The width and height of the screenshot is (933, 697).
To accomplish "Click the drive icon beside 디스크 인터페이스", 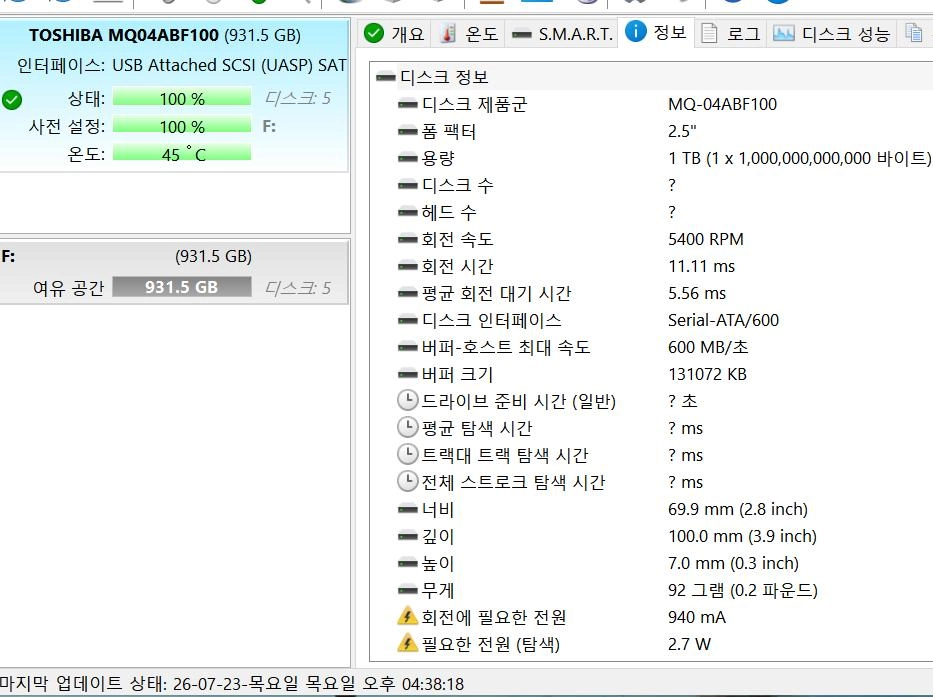I will point(408,320).
